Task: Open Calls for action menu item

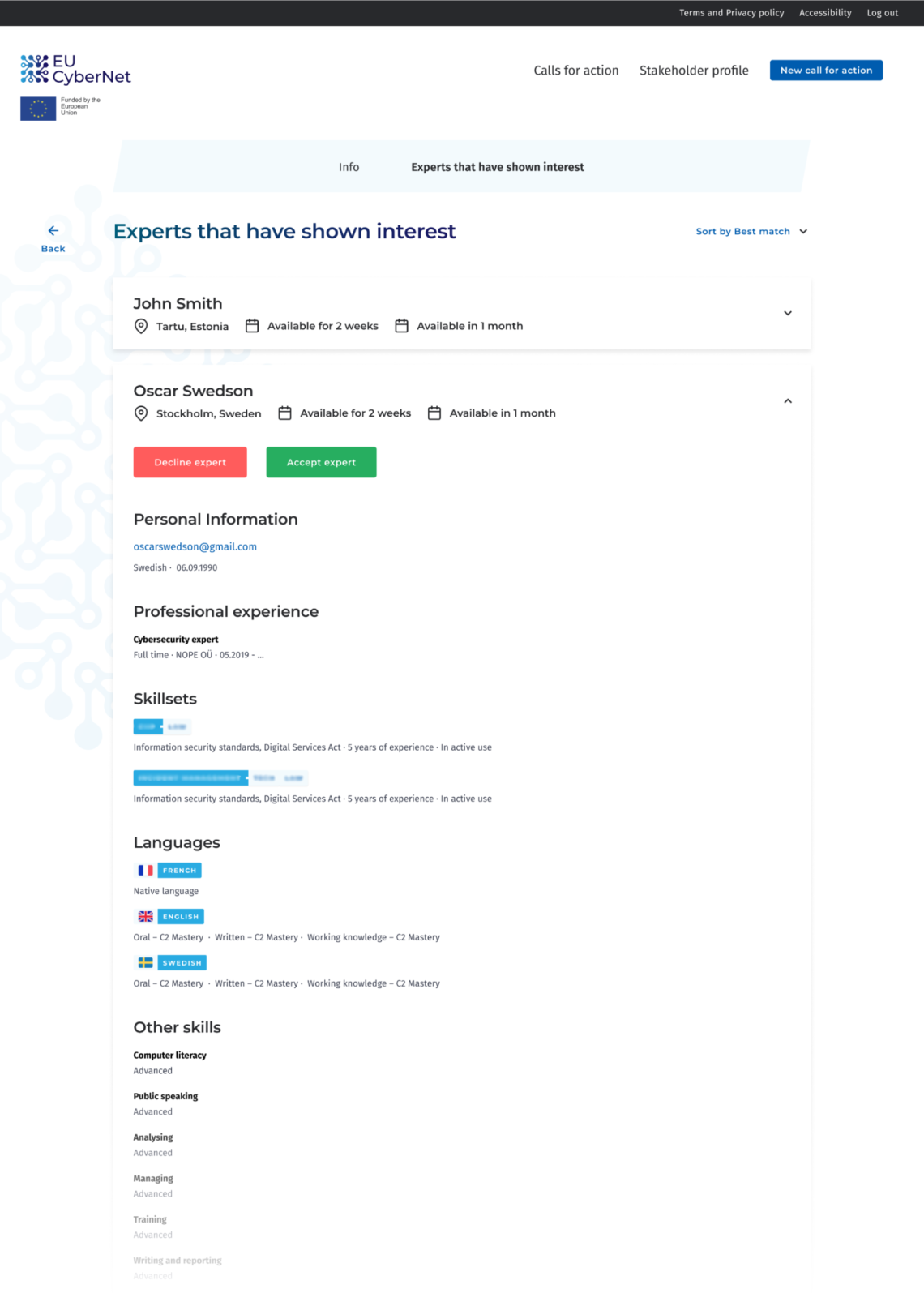Action: (575, 71)
